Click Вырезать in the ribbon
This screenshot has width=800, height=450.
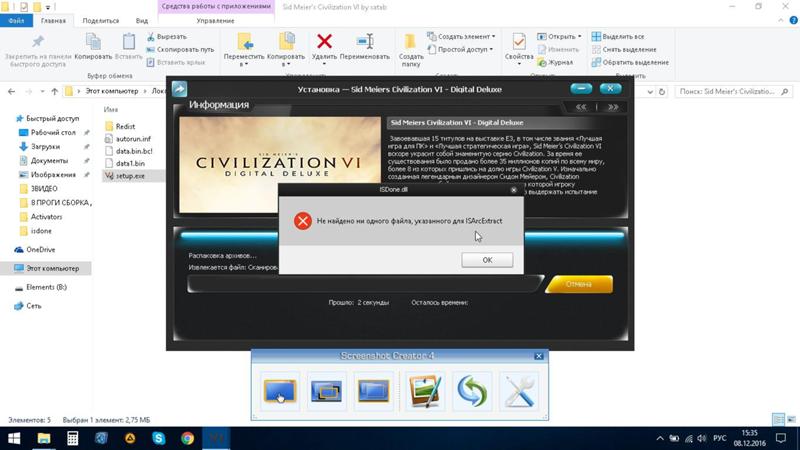(x=166, y=37)
